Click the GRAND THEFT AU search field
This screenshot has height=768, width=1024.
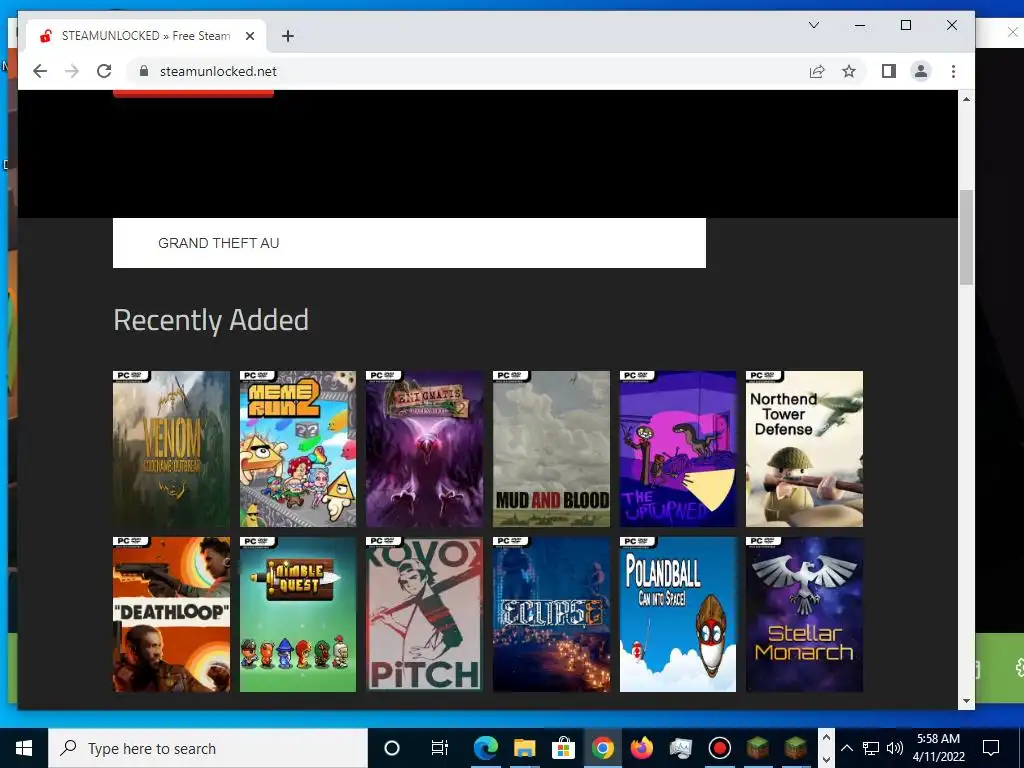pos(409,243)
